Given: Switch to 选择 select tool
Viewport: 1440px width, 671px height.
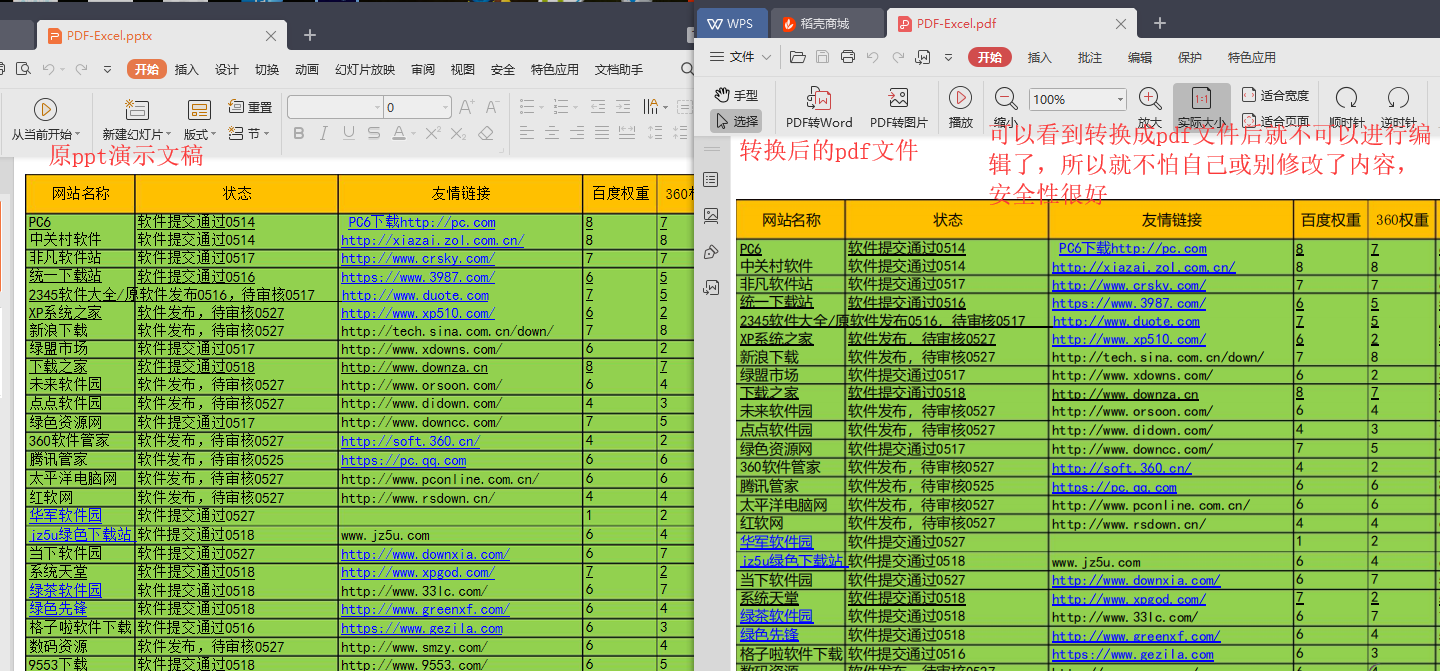Looking at the screenshot, I should click(736, 121).
